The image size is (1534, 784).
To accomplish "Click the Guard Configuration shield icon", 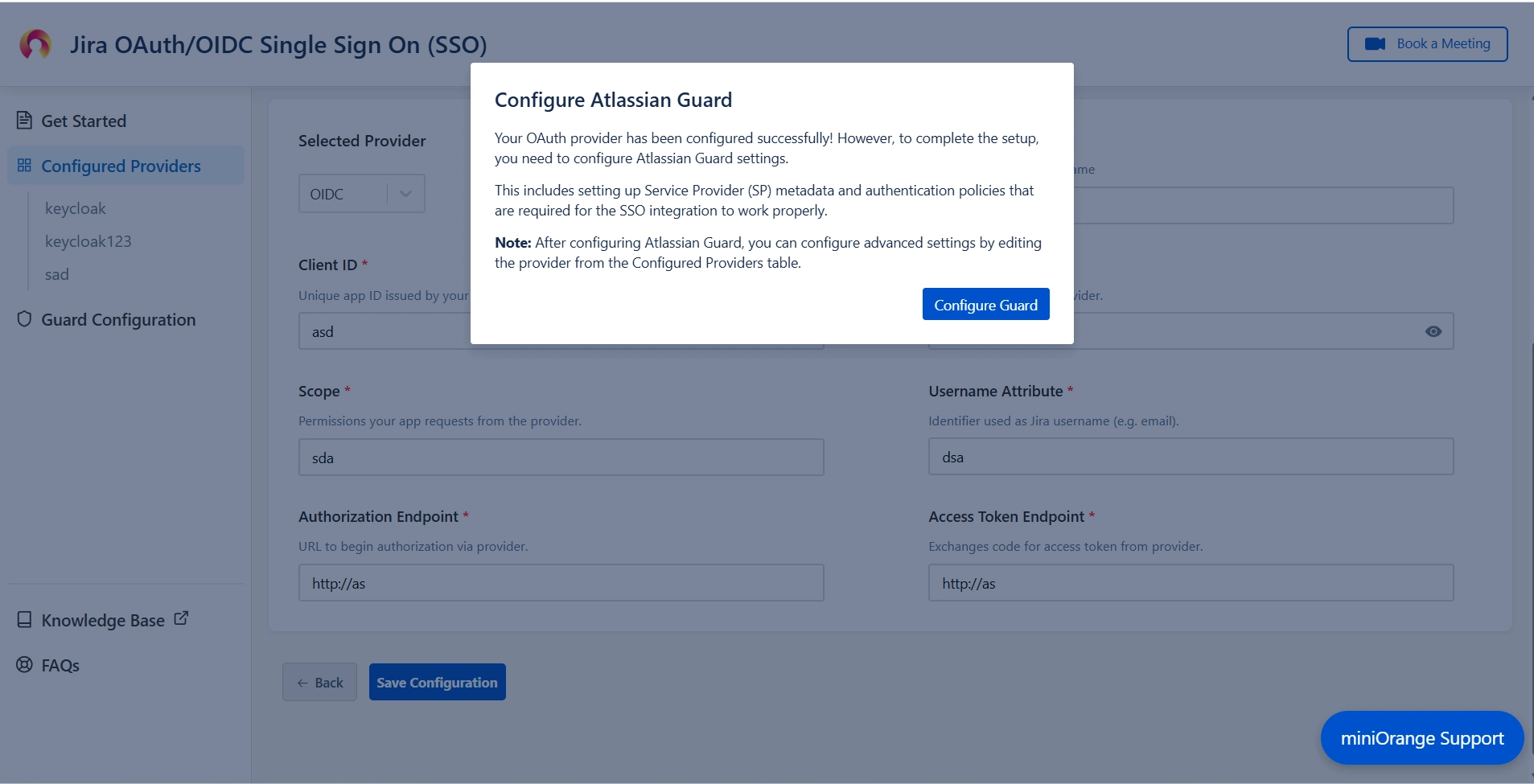I will [x=24, y=319].
